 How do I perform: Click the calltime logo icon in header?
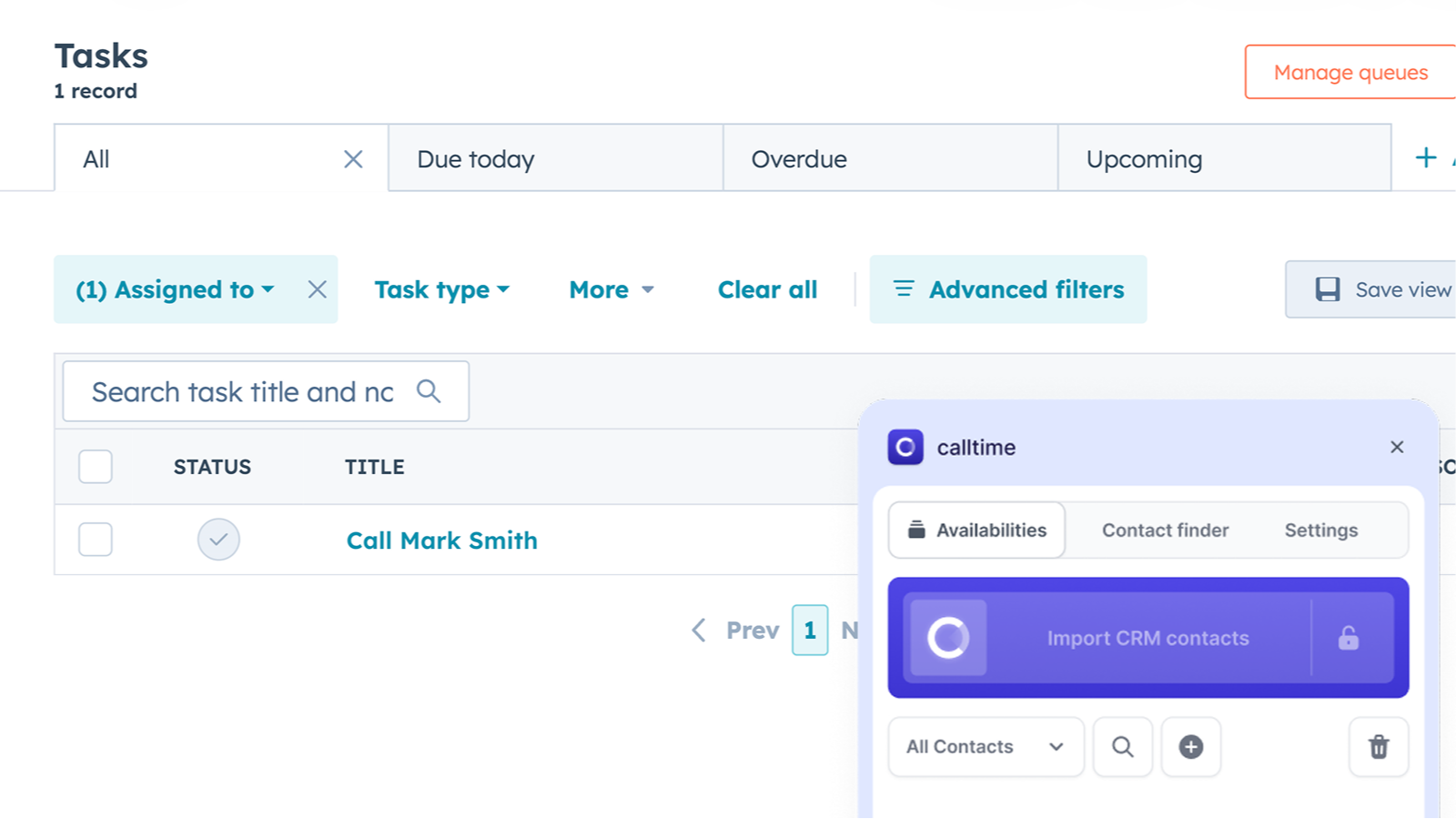[x=905, y=447]
